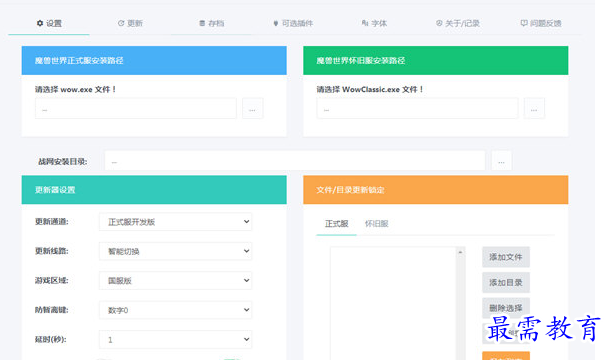Expand the 游戏区域 dropdown
This screenshot has height=360, width=609.
click(175, 280)
